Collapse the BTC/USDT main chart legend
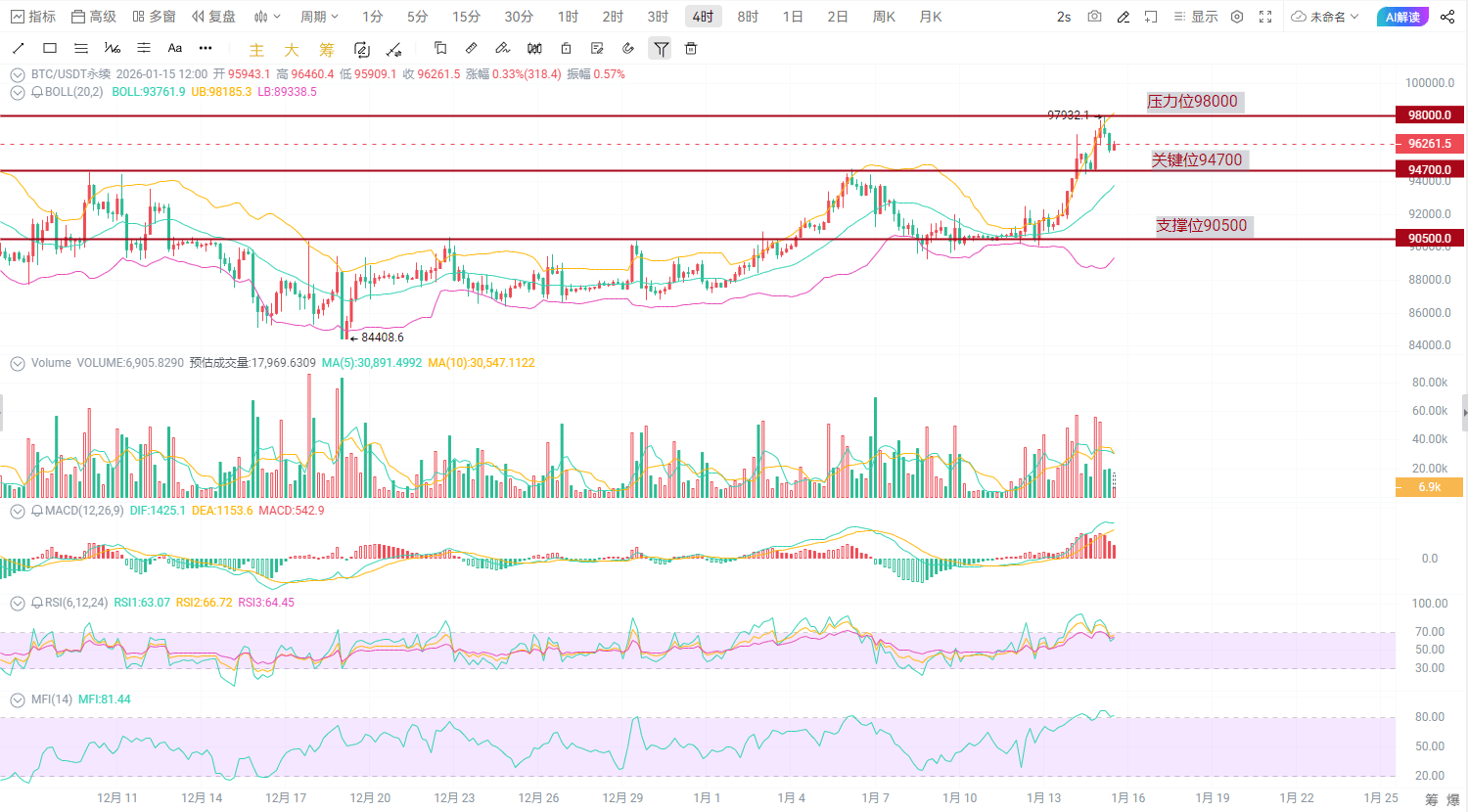1468x812 pixels. (x=18, y=74)
